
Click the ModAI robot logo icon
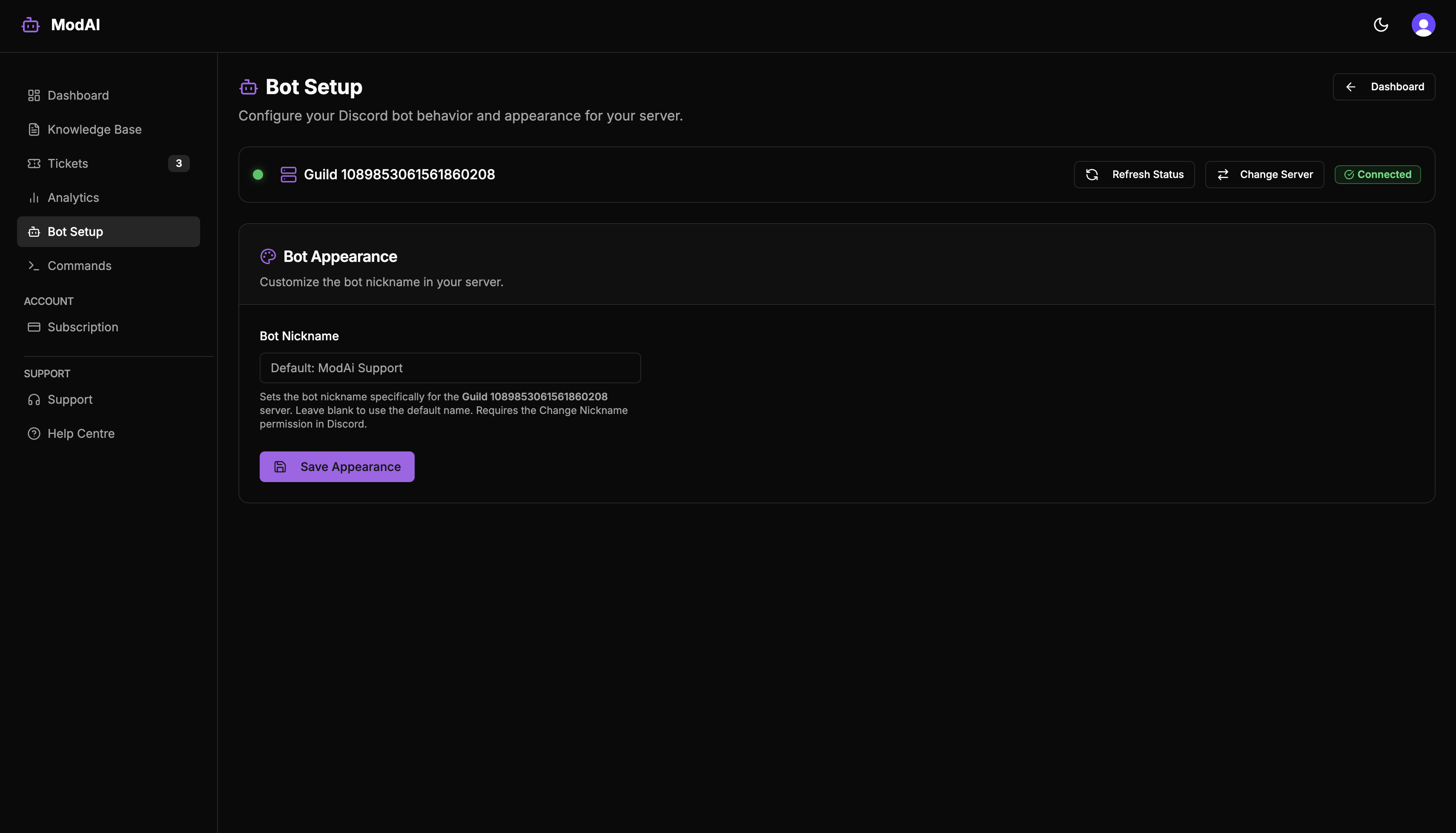pyautogui.click(x=30, y=25)
